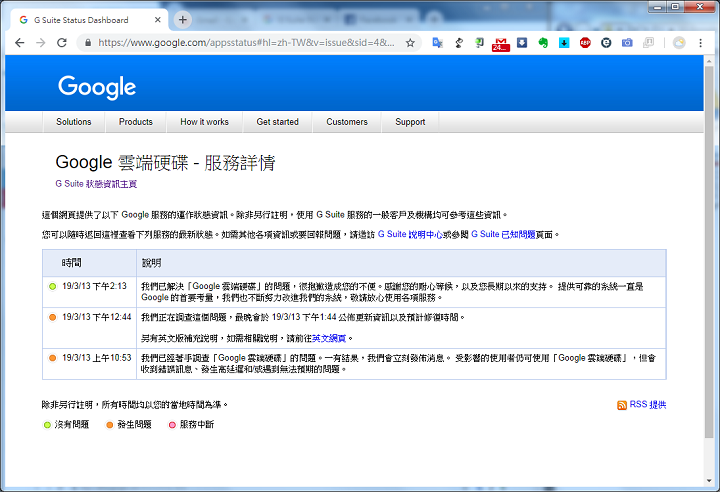720x492 pixels.
Task: Go to G Suite 狀態資訊主頁 link
Action: click(x=96, y=184)
